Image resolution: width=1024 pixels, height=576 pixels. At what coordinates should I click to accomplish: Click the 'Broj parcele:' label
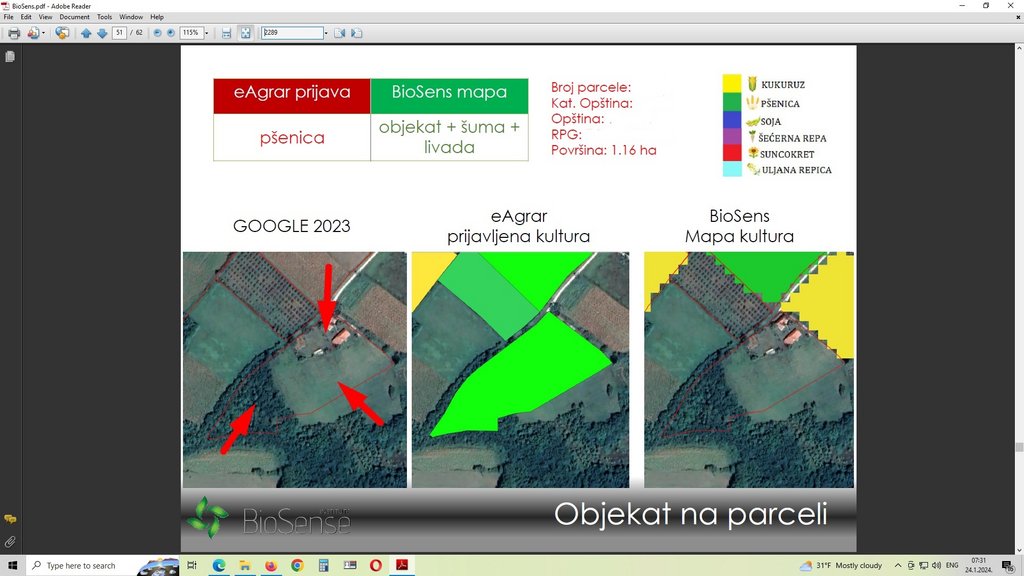pyautogui.click(x=590, y=88)
